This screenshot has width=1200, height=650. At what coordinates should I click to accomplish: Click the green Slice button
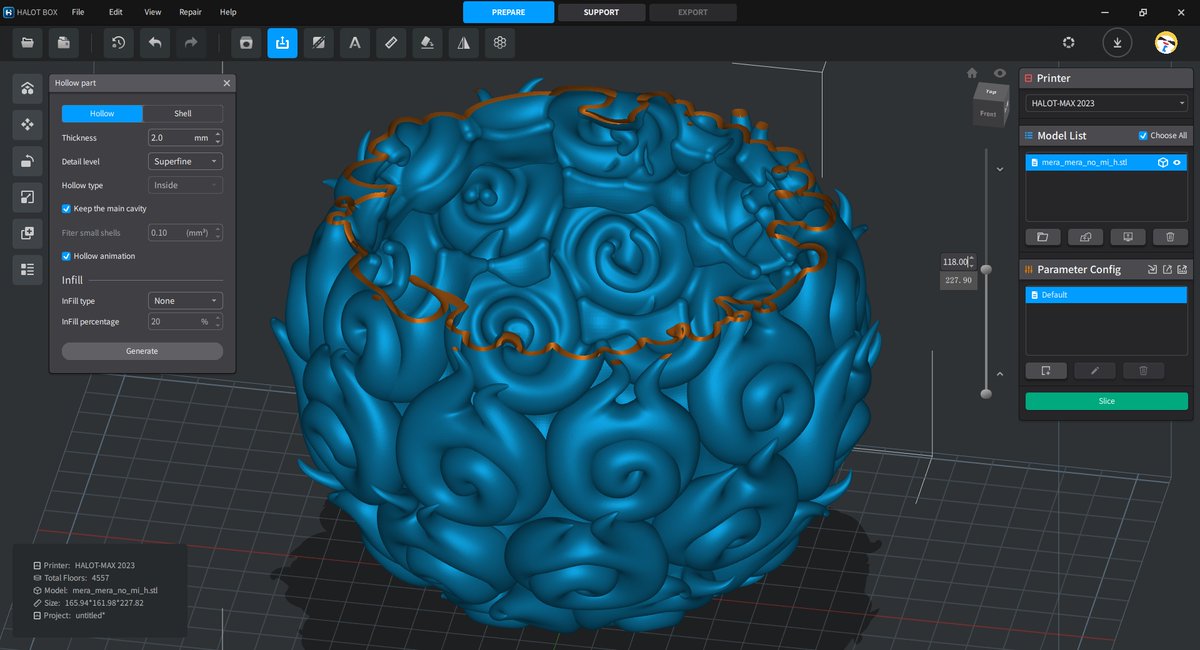point(1106,401)
